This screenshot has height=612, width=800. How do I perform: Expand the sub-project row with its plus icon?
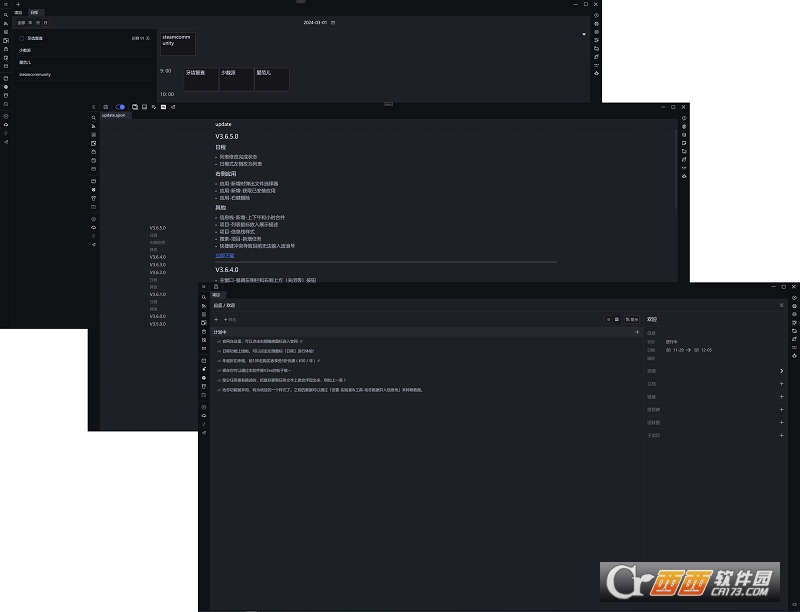(781, 435)
